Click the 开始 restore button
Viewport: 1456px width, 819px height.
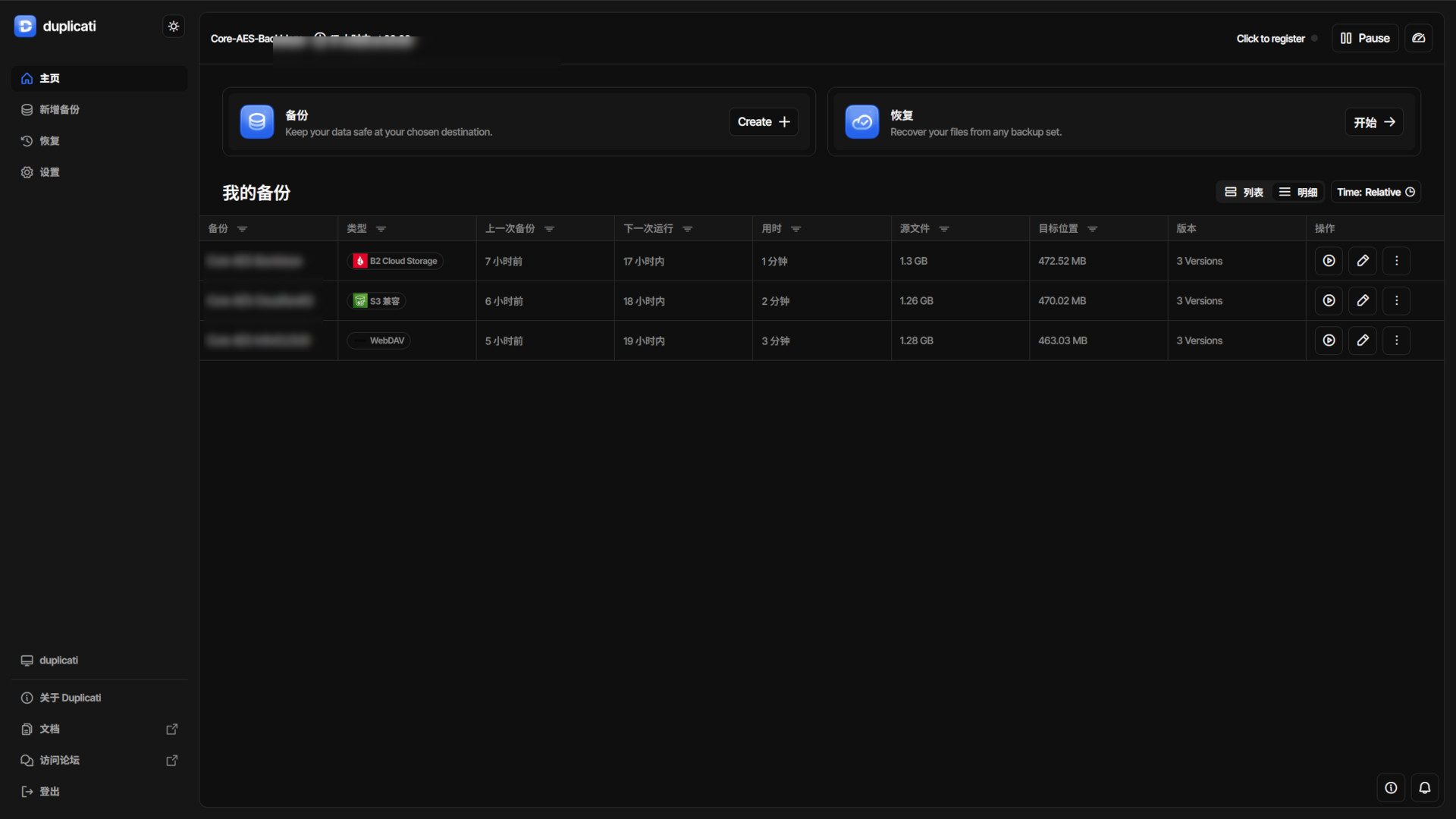pos(1374,122)
